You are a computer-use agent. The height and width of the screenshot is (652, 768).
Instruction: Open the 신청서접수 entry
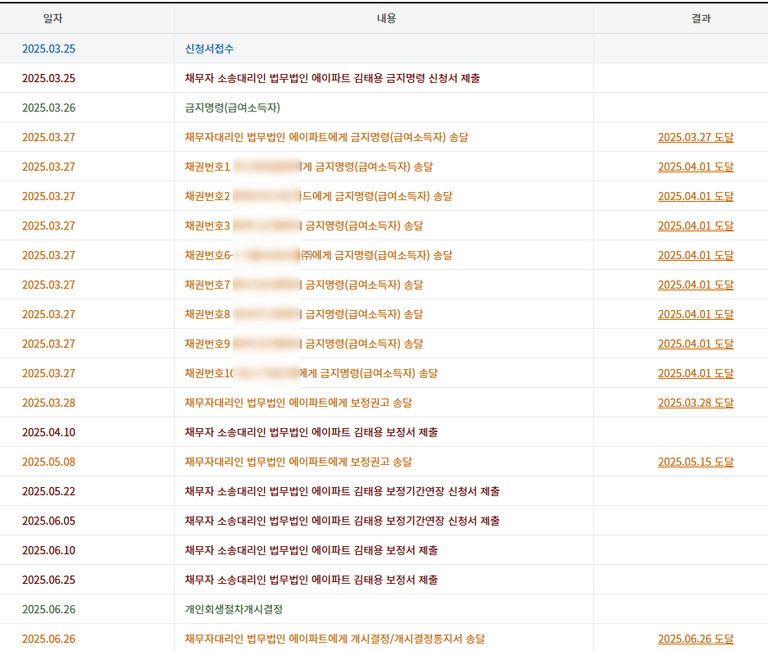click(209, 49)
